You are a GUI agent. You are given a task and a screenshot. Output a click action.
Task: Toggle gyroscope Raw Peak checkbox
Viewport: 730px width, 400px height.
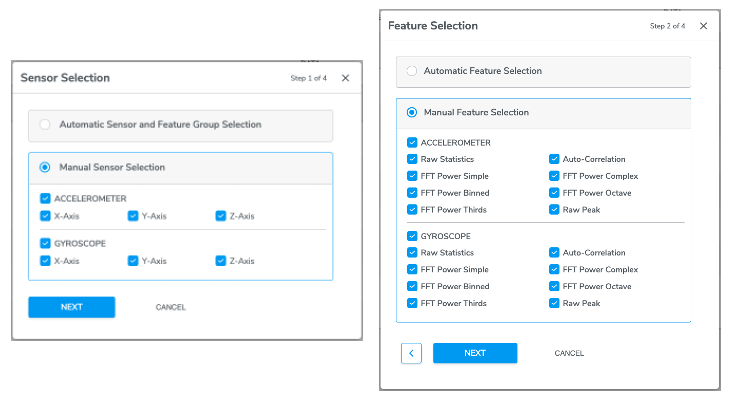click(x=554, y=303)
